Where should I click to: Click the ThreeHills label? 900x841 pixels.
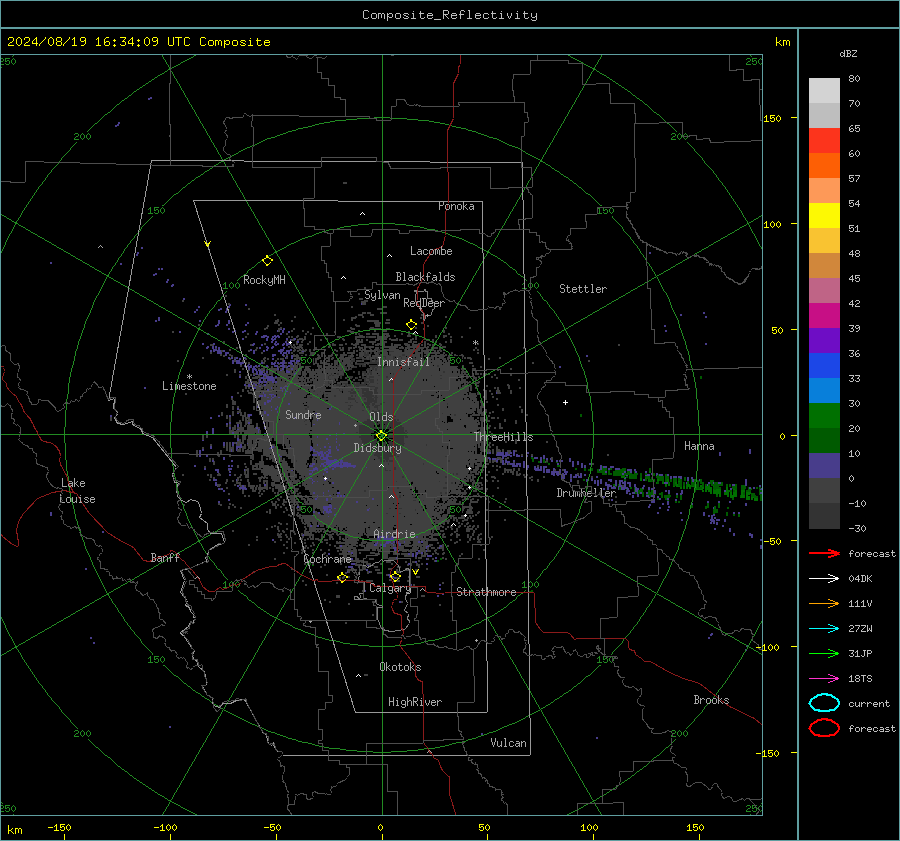click(503, 437)
